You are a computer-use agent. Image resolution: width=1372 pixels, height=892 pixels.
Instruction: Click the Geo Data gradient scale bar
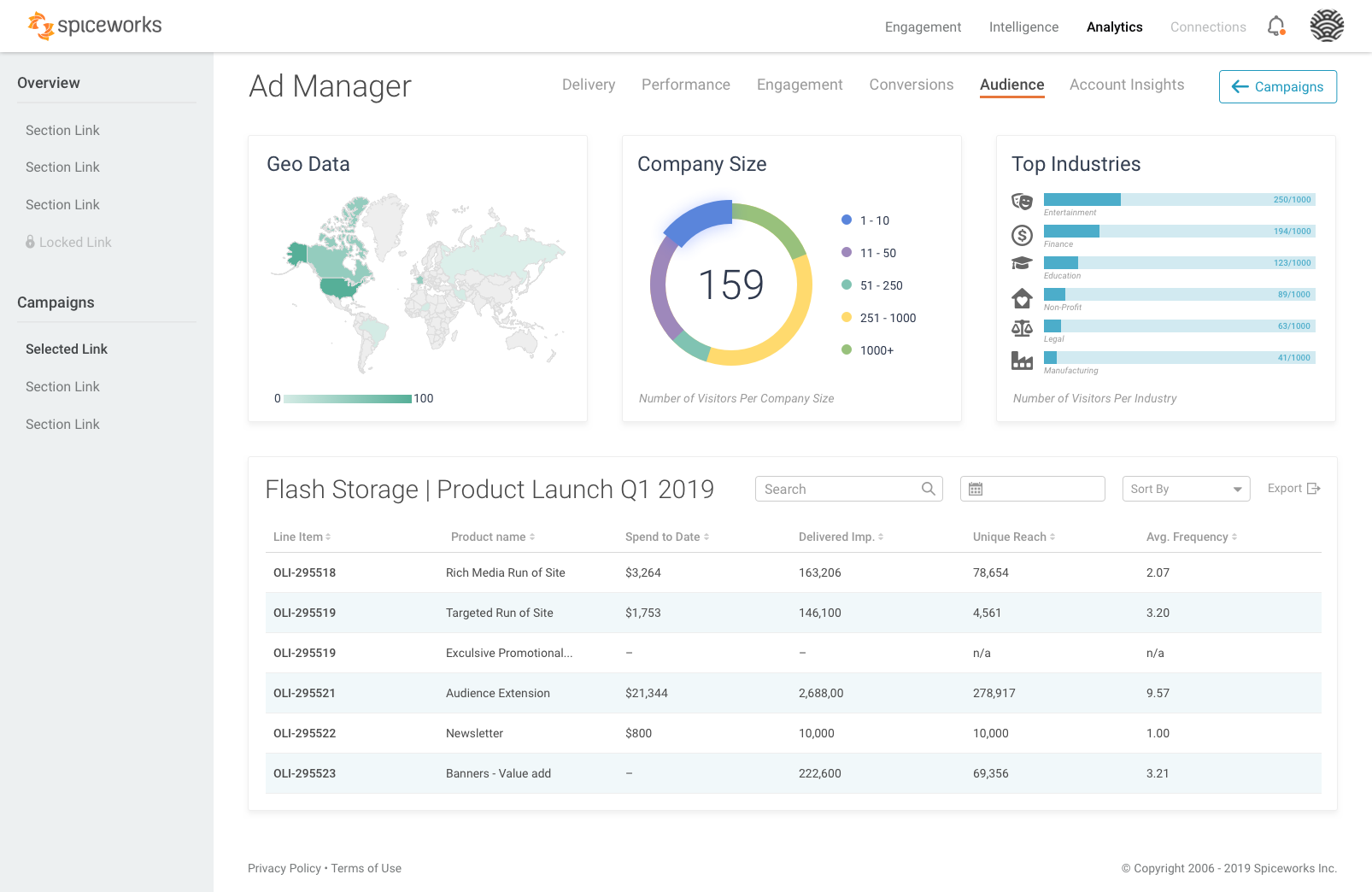(348, 399)
